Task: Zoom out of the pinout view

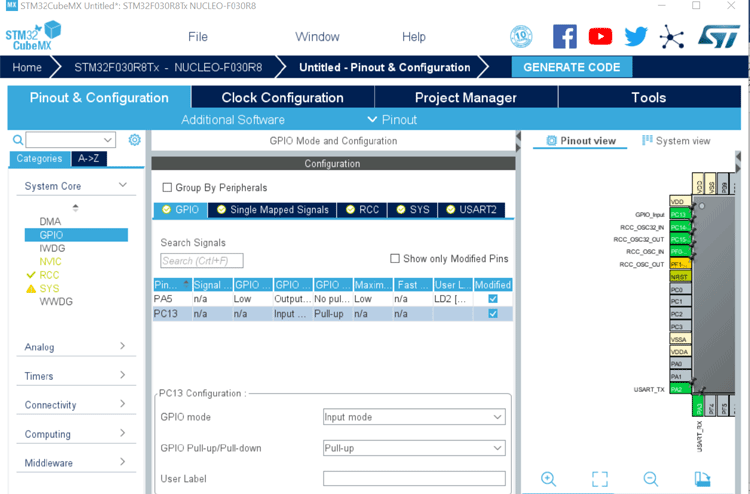Action: point(651,479)
